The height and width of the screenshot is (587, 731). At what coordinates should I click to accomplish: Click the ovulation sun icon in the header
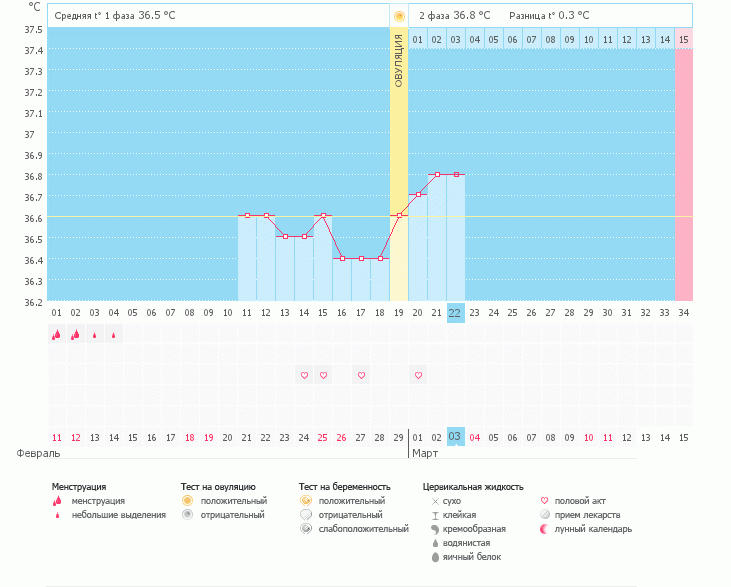tap(399, 16)
